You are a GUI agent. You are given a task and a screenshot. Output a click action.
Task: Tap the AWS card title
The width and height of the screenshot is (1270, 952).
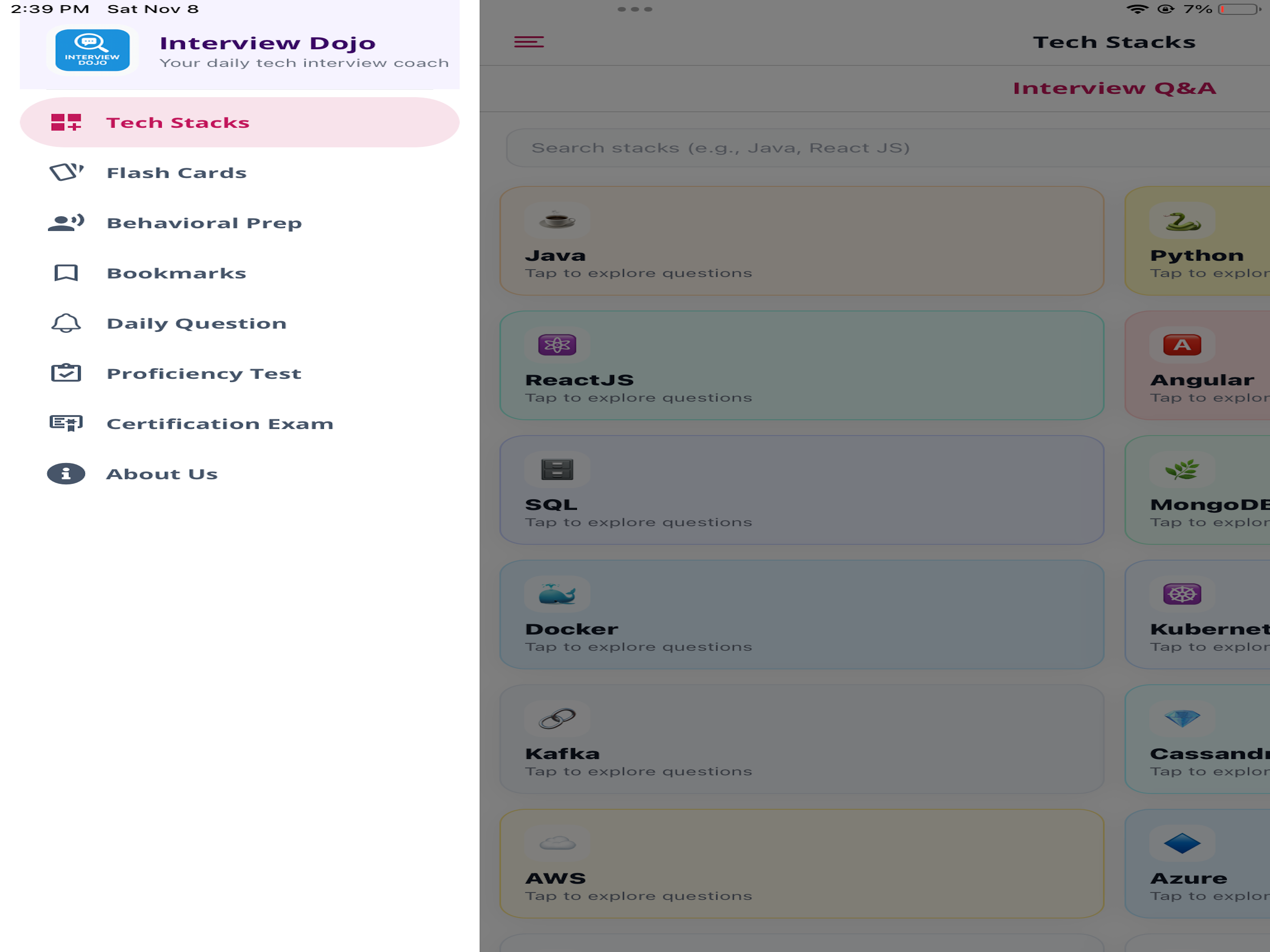pos(556,878)
